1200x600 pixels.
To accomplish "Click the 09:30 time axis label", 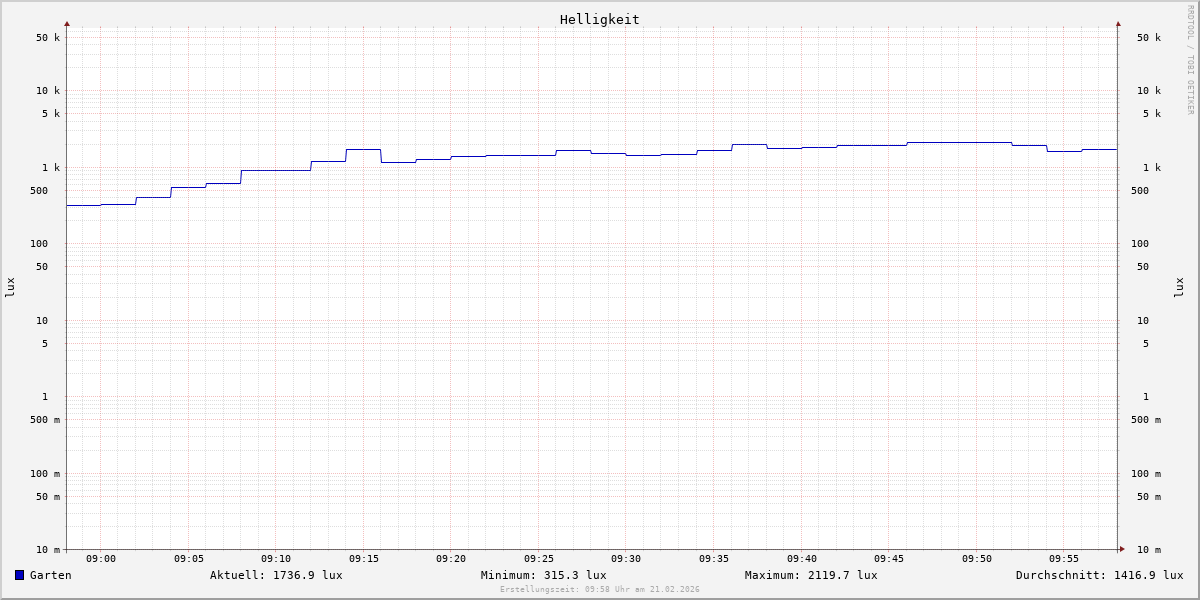I will tap(626, 559).
